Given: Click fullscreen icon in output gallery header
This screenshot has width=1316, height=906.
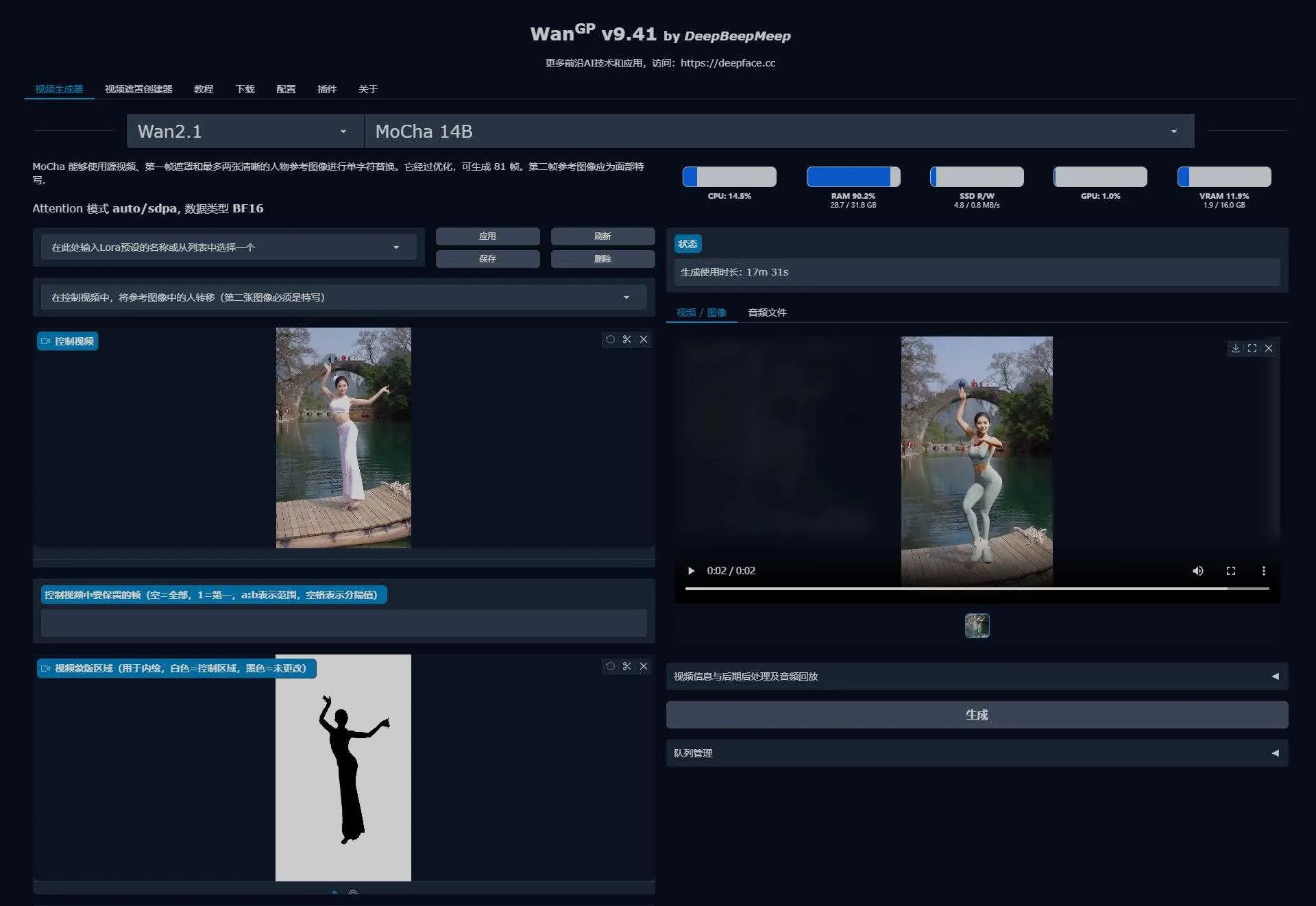Looking at the screenshot, I should [x=1252, y=348].
